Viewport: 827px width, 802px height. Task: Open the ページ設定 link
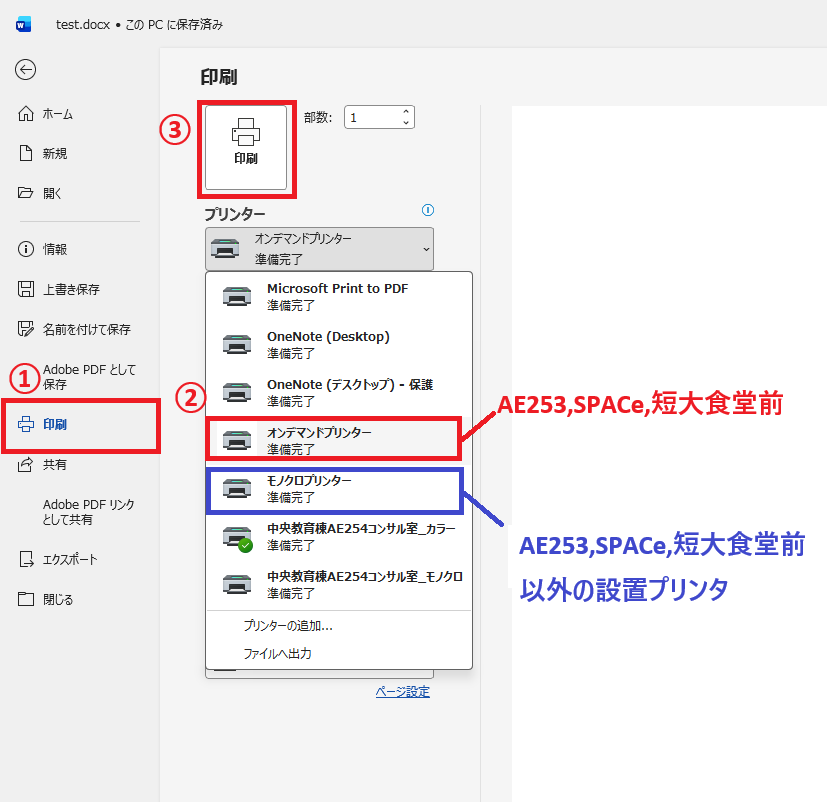coord(402,691)
